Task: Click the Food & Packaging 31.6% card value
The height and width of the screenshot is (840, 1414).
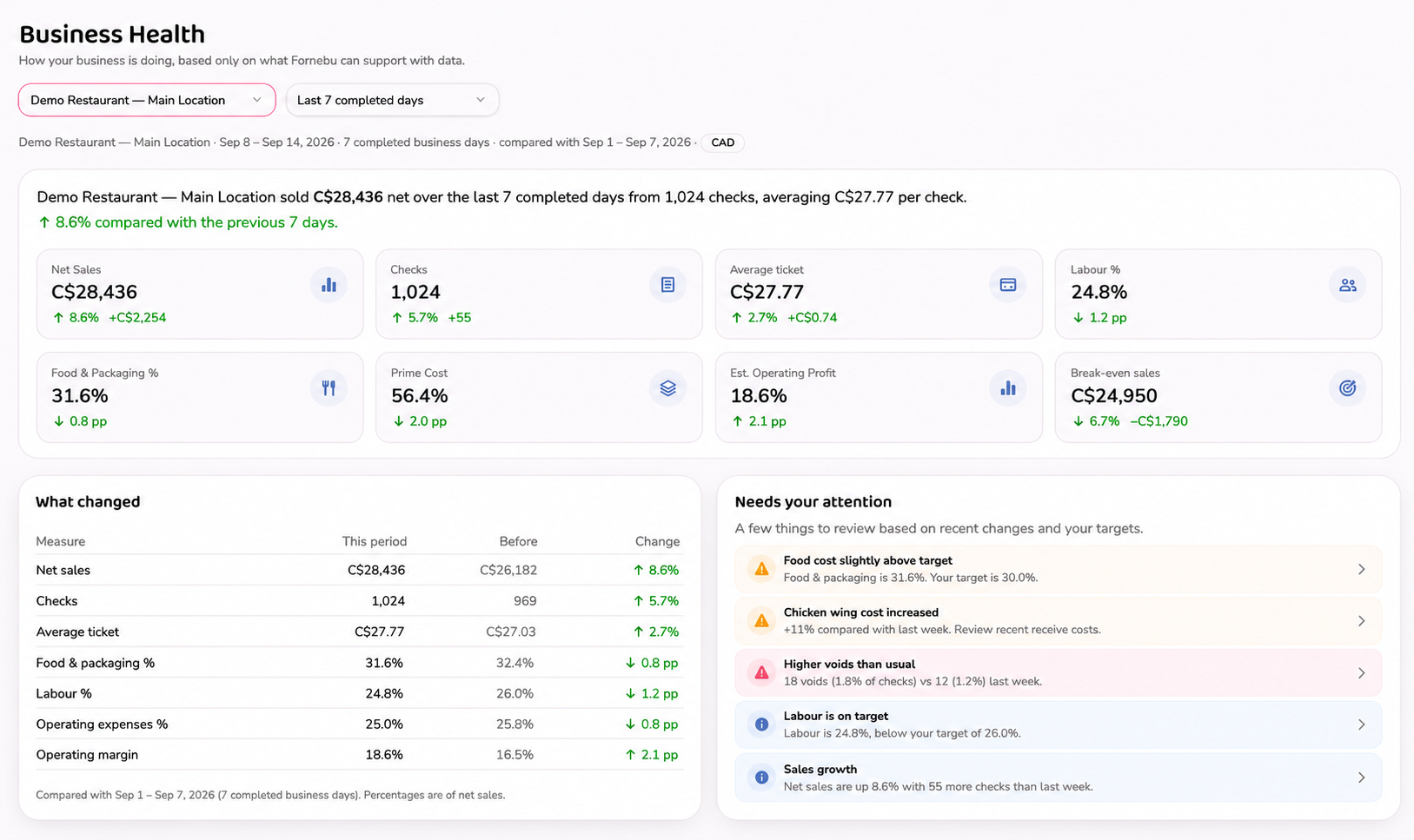Action: 80,396
